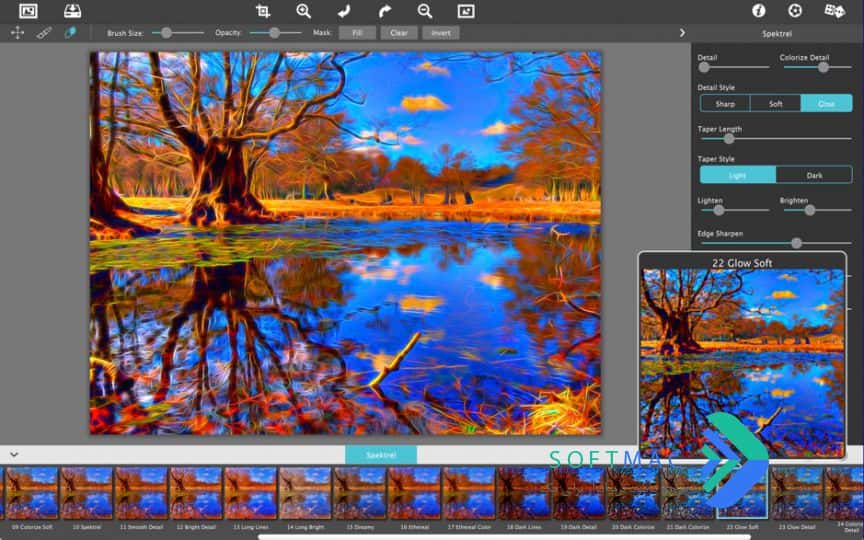Select the 15 Dreamy preset thumbnail
The width and height of the screenshot is (864, 540).
point(359,493)
